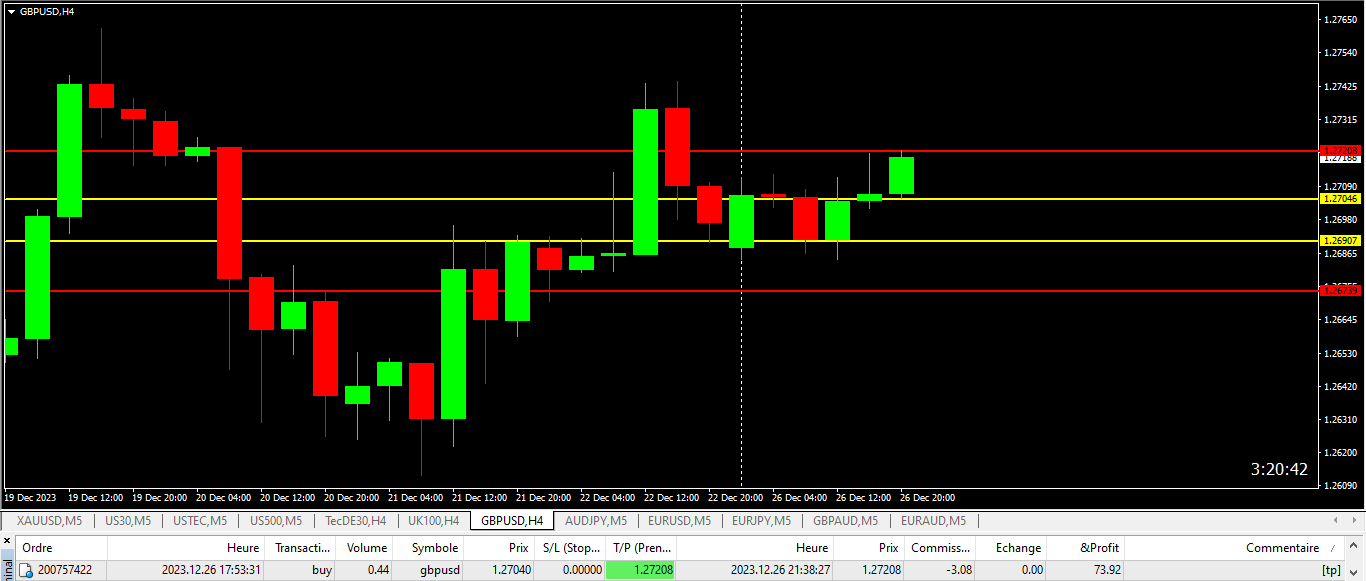Click the green take profit 1.27208 cell

point(640,570)
